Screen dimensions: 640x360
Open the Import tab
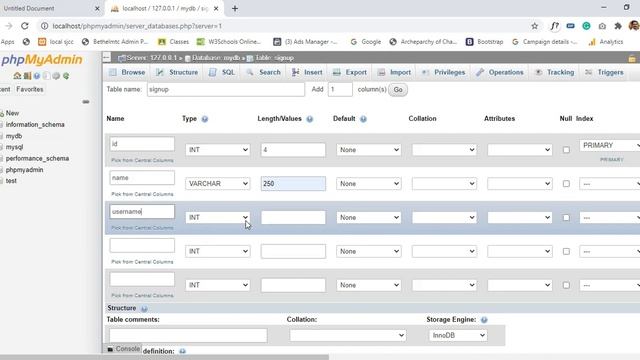click(394, 72)
